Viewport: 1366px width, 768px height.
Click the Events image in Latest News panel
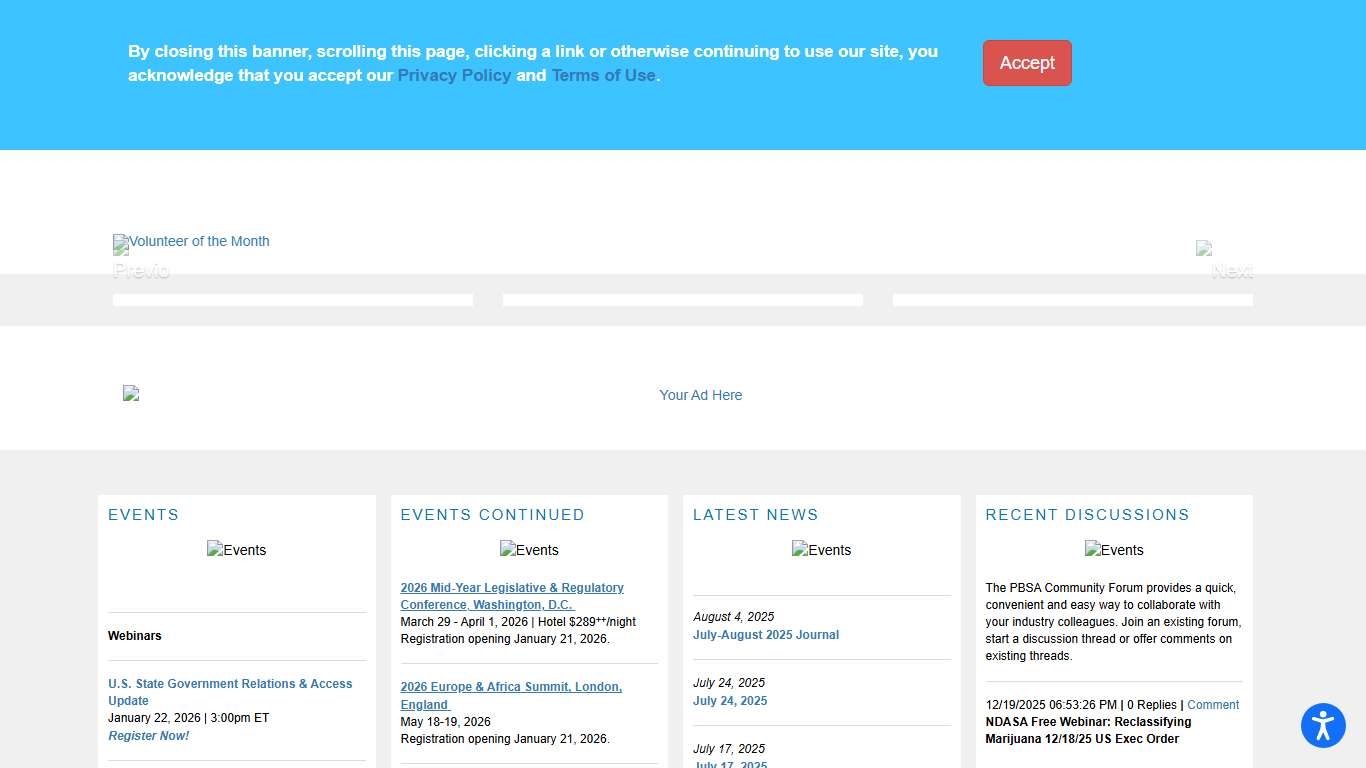821,549
